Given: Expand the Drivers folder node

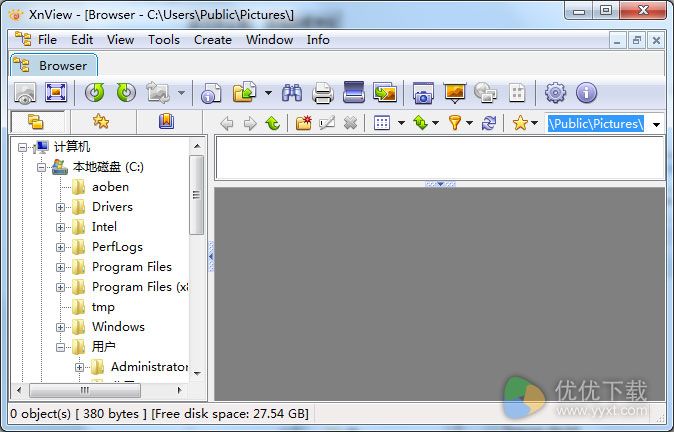Looking at the screenshot, I should pos(61,208).
